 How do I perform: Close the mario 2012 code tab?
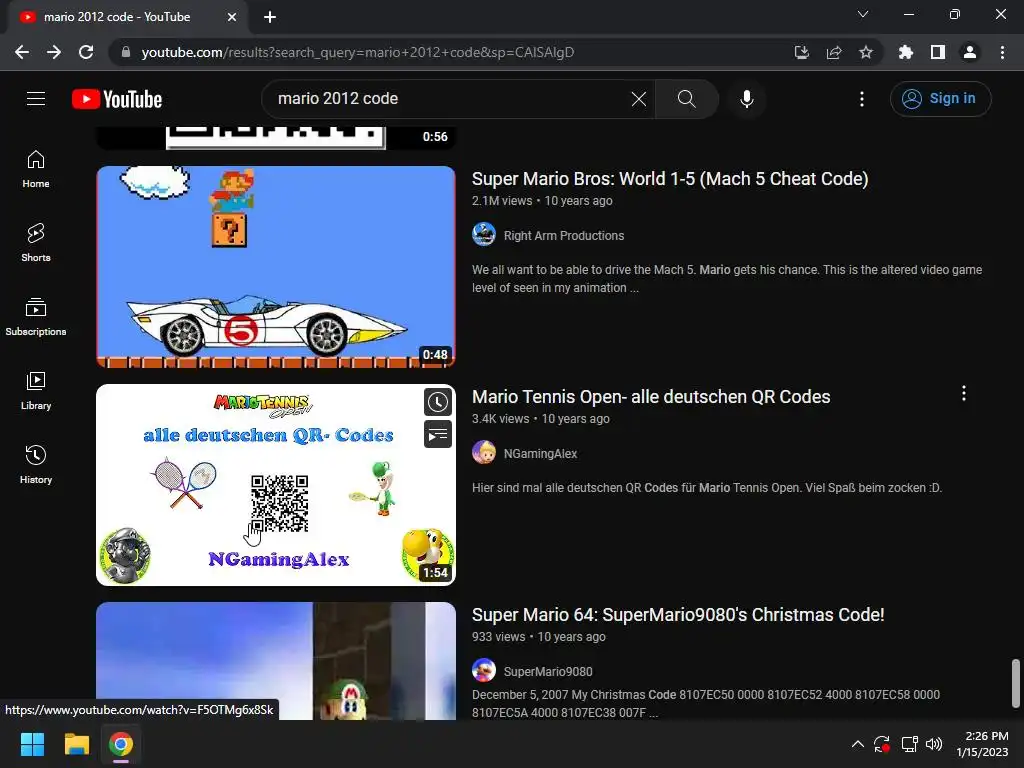click(232, 17)
